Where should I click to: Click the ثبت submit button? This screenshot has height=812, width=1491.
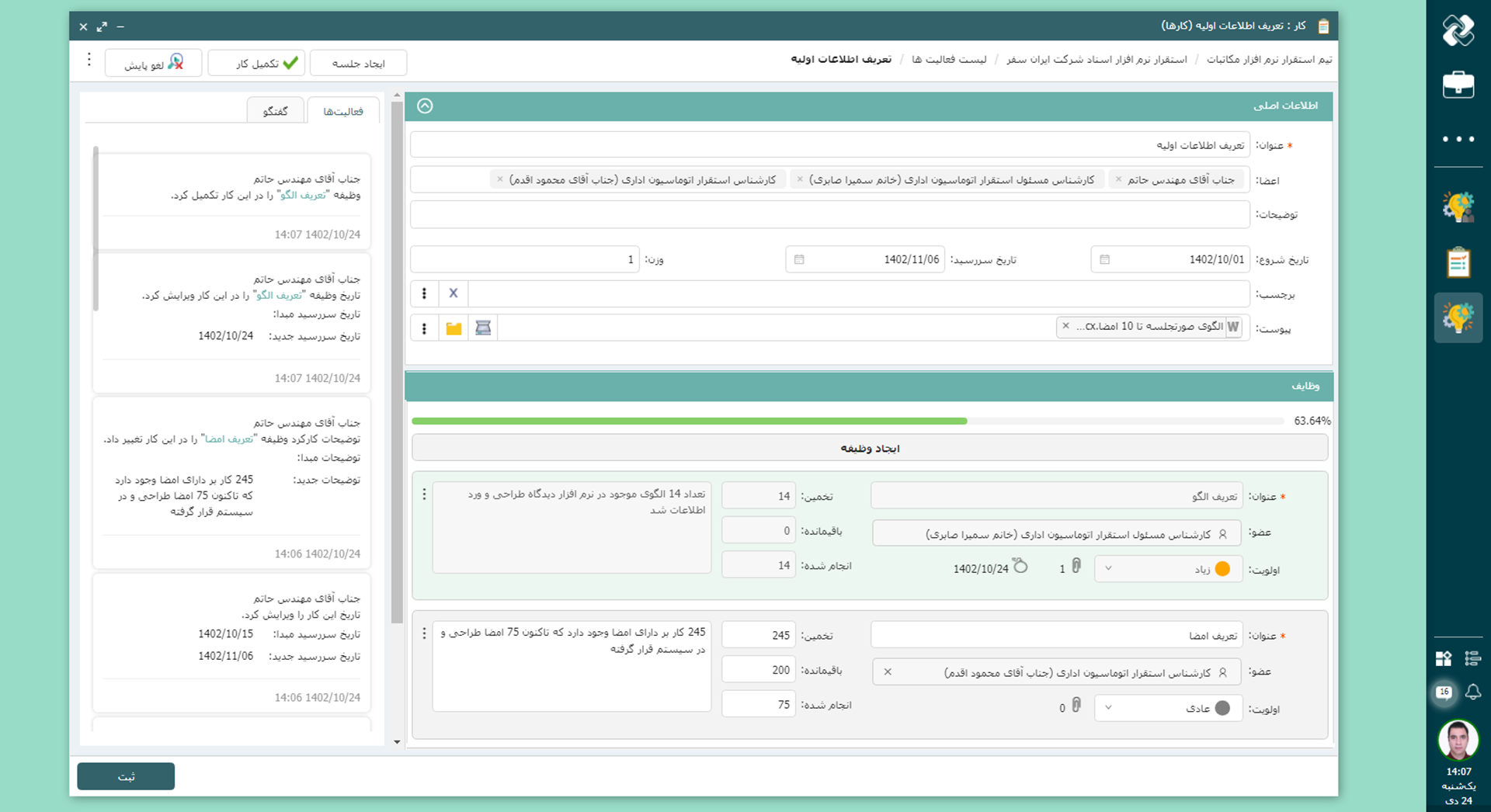coord(126,776)
